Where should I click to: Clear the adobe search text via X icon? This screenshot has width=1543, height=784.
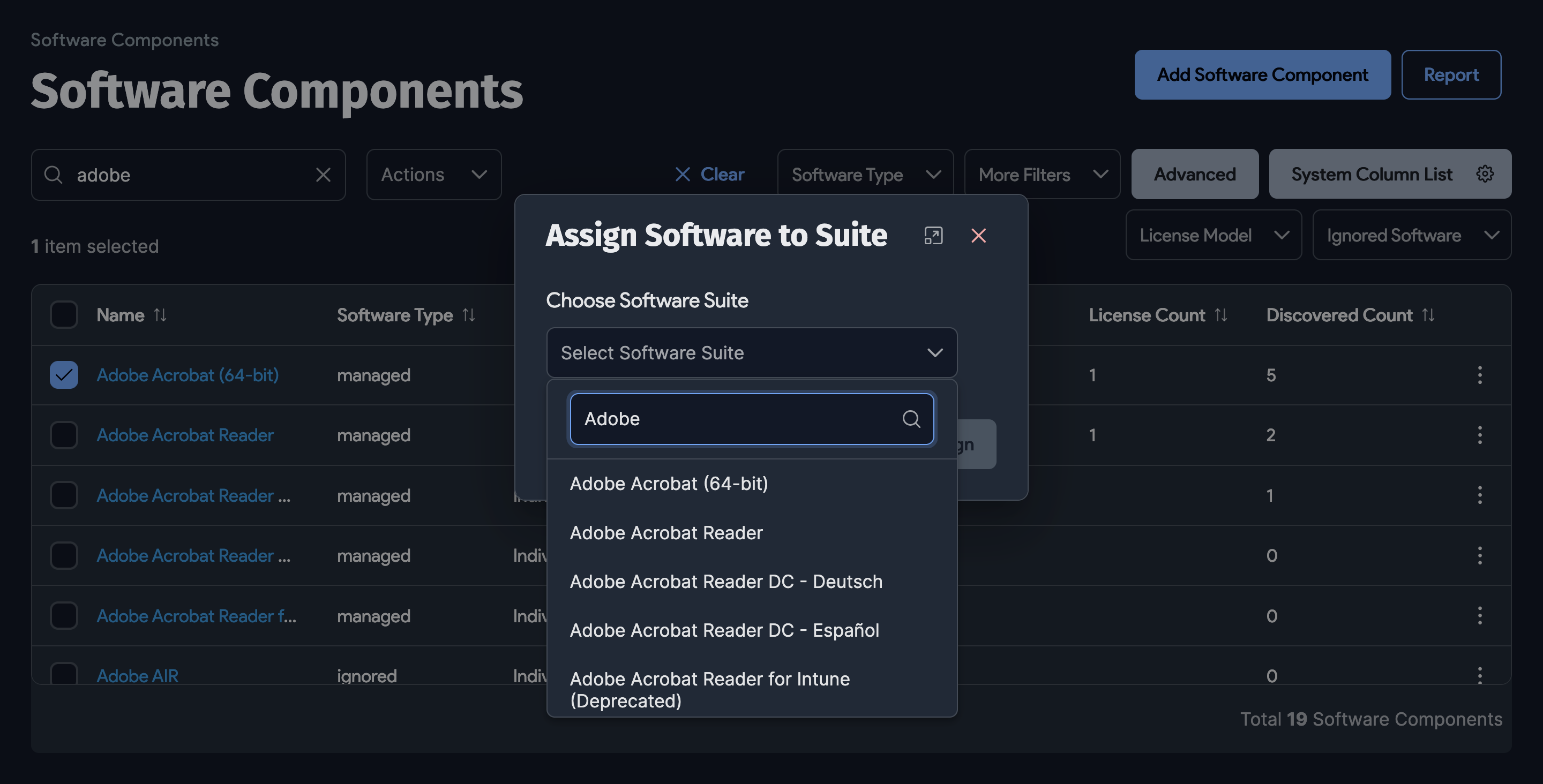324,174
